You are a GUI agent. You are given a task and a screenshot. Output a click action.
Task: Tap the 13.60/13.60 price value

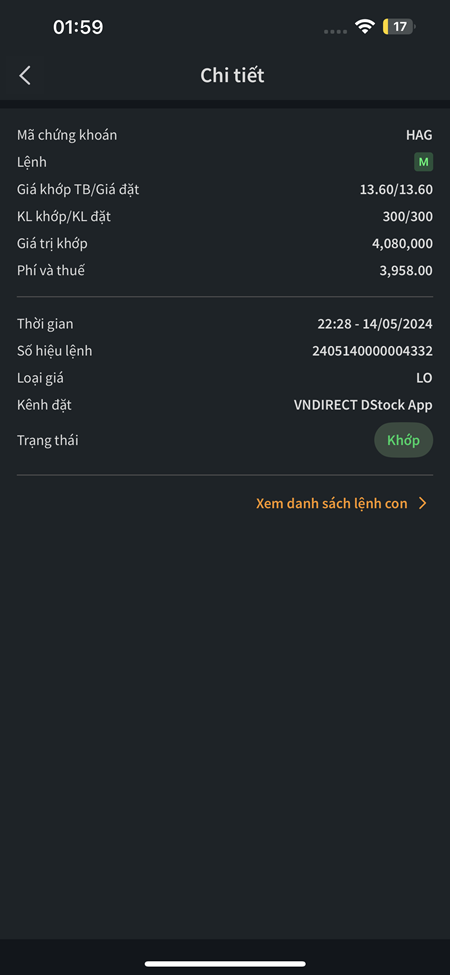[x=397, y=190]
